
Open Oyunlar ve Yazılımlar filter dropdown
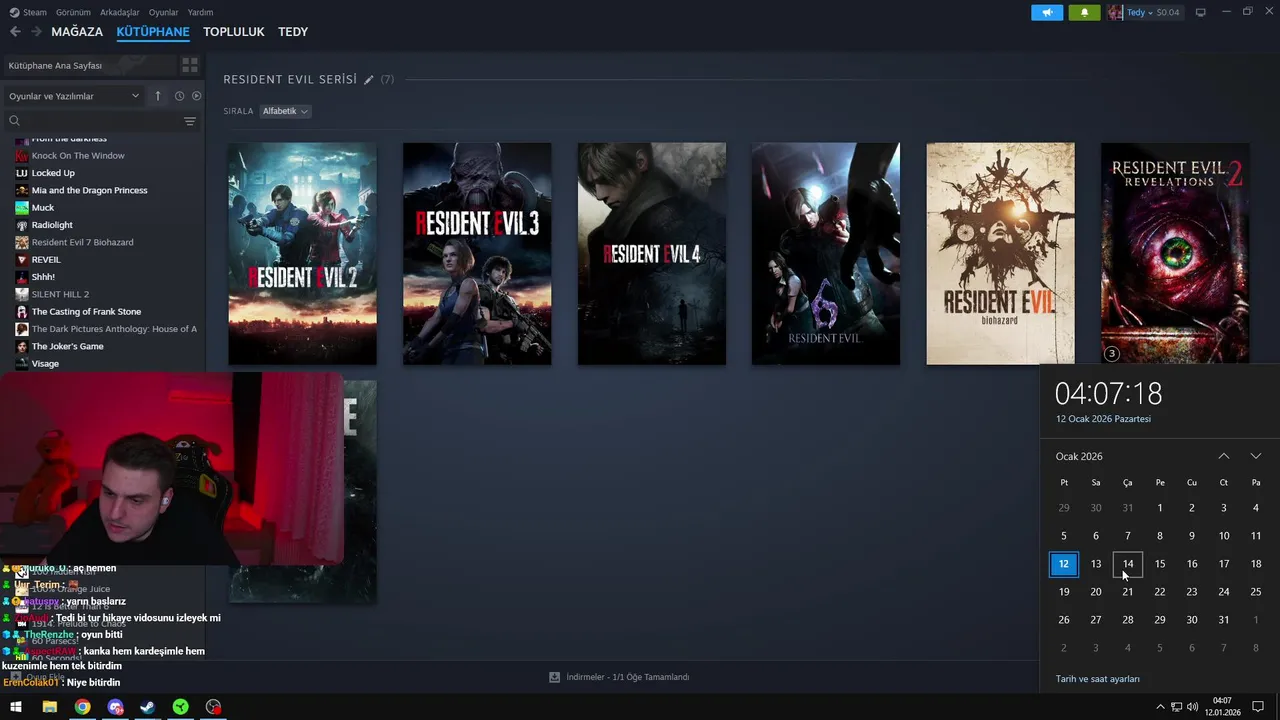click(74, 96)
